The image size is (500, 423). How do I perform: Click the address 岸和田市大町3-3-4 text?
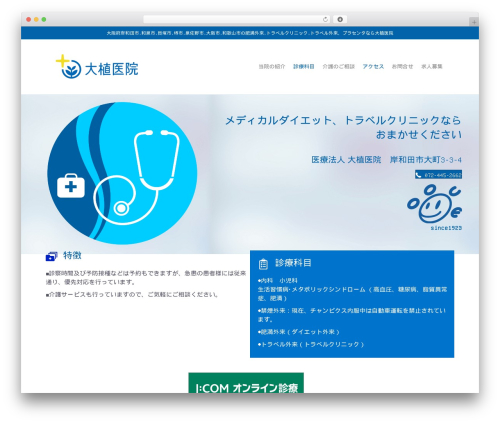[x=426, y=160]
